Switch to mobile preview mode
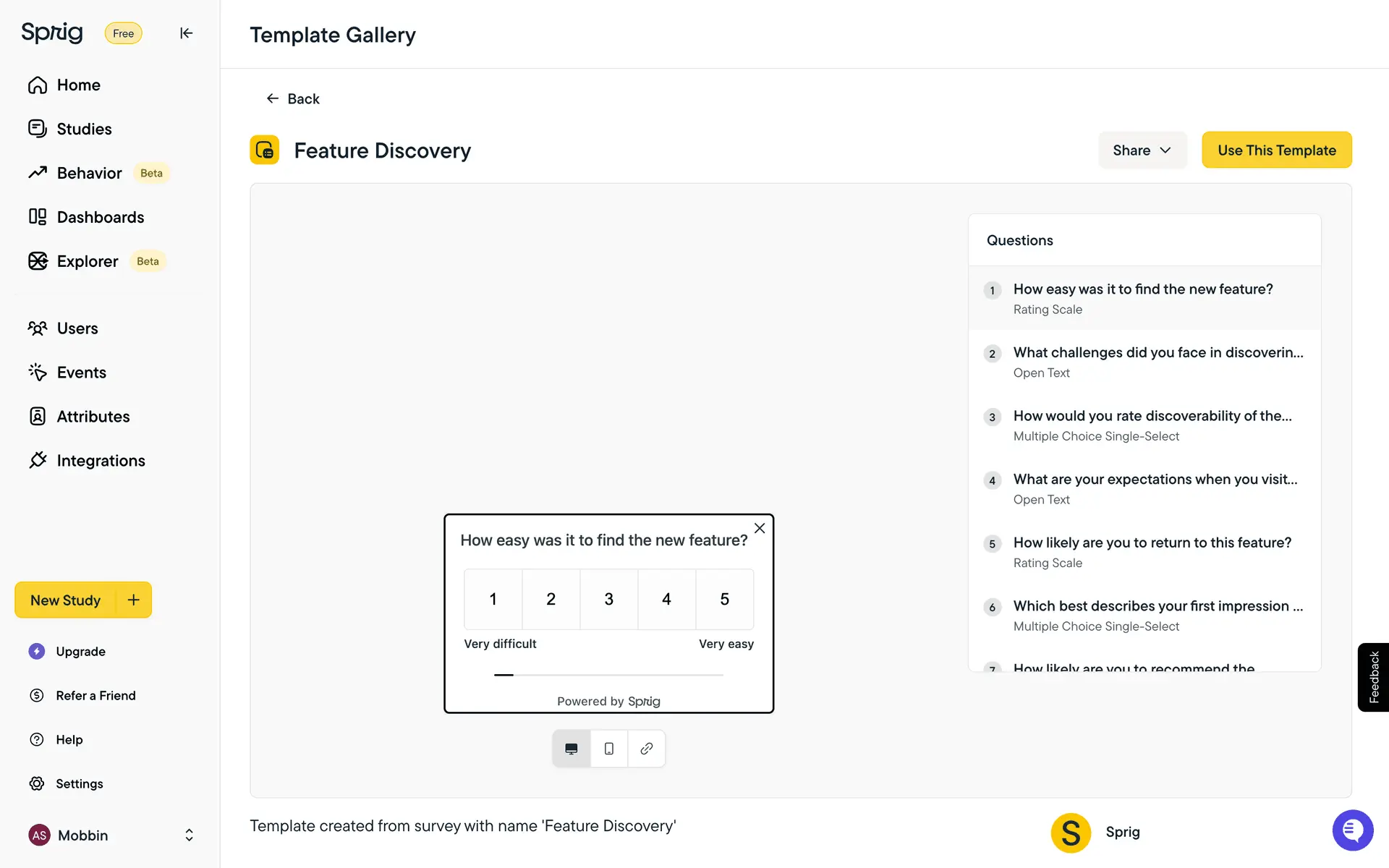This screenshot has height=868, width=1389. tap(609, 749)
